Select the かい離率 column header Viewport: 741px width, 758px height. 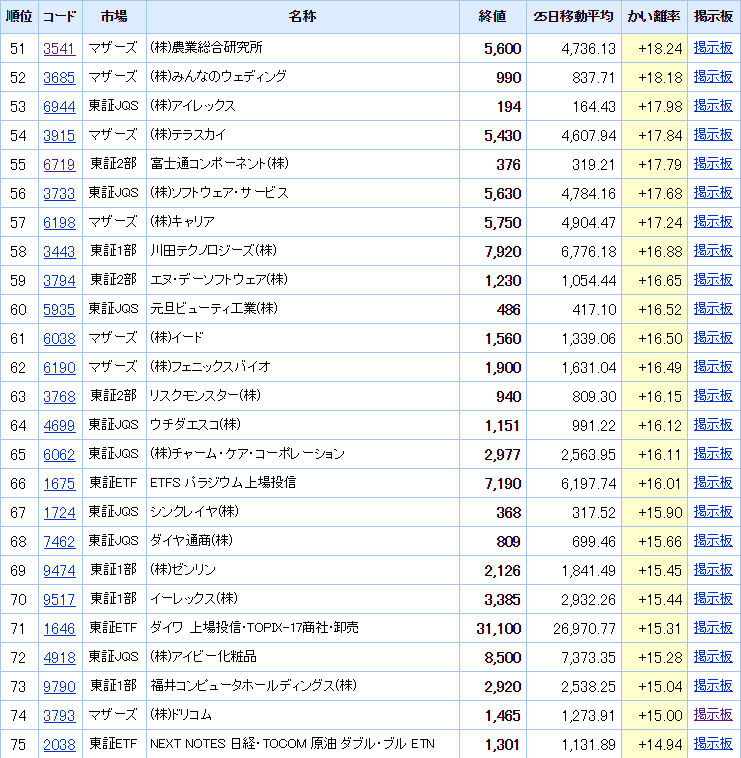(654, 17)
